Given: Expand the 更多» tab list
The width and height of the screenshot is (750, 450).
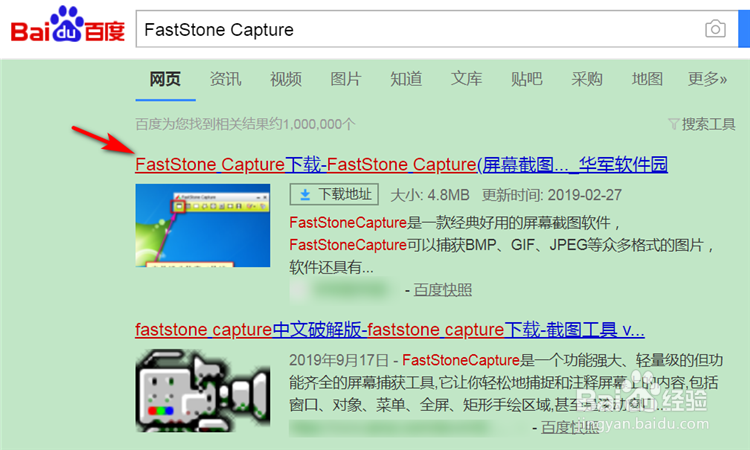Looking at the screenshot, I should [707, 79].
